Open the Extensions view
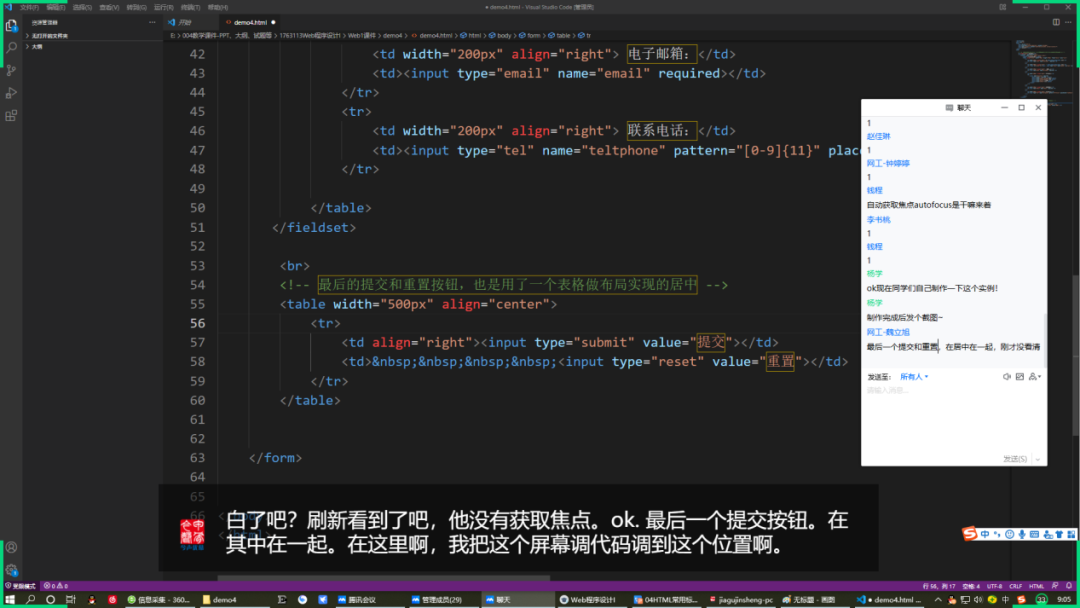Screen dimensions: 1080x608 pos(12,115)
